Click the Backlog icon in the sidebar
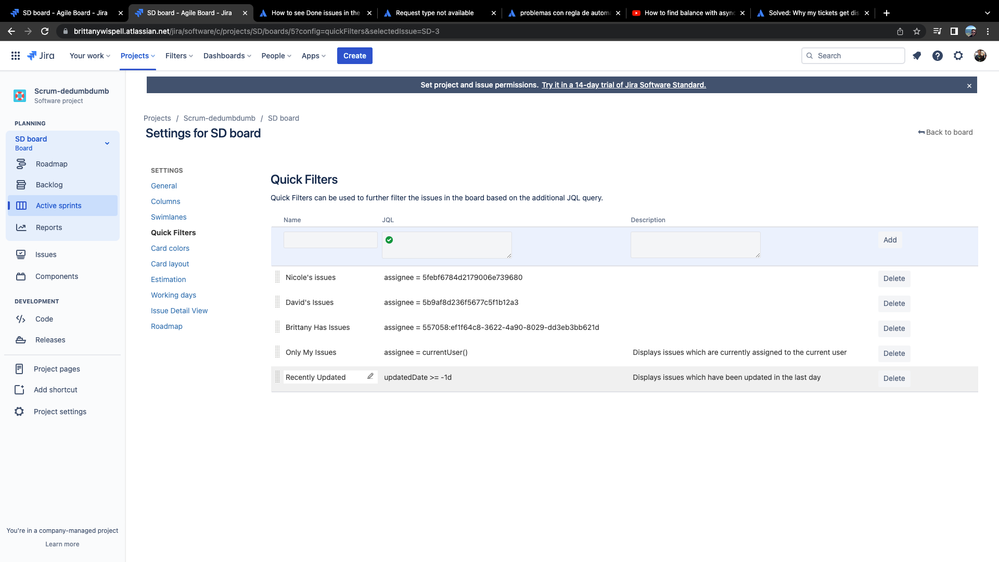Viewport: 999px width, 562px height. coord(21,185)
